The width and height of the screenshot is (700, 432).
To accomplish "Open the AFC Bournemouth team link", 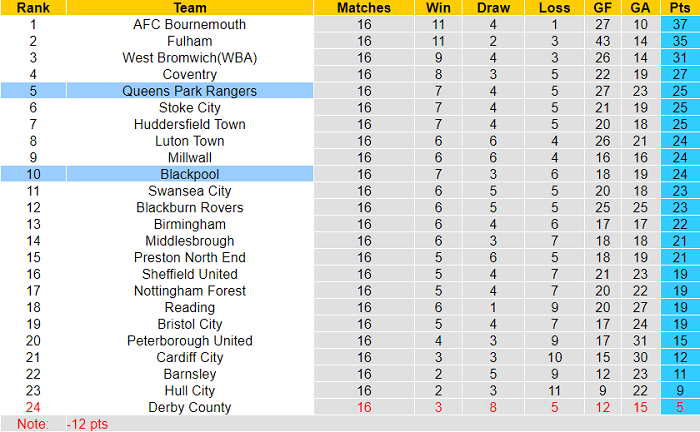I will 189,24.
